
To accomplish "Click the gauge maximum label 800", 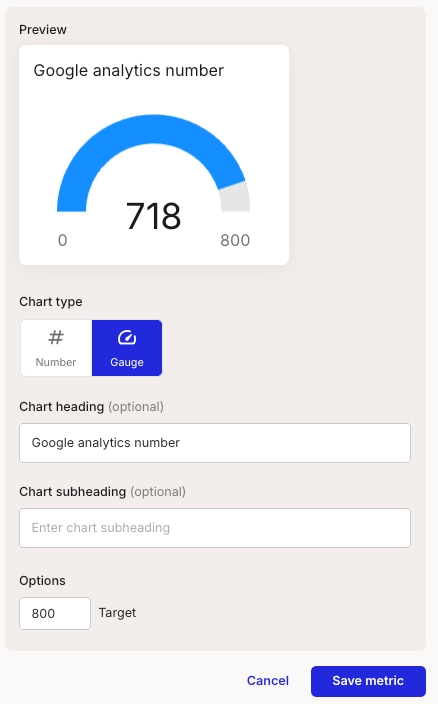I will point(235,241).
